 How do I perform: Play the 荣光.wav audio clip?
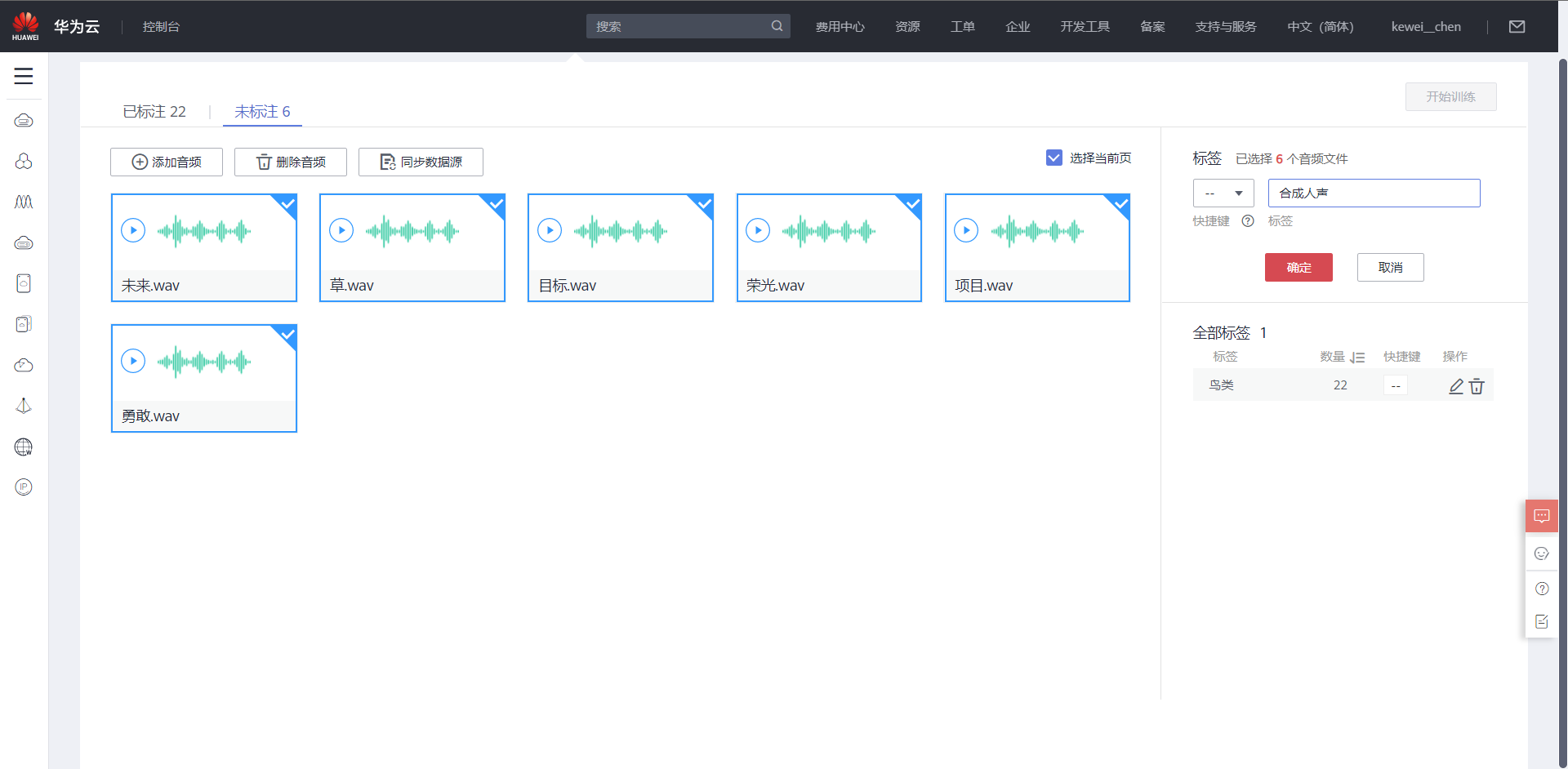pyautogui.click(x=758, y=231)
